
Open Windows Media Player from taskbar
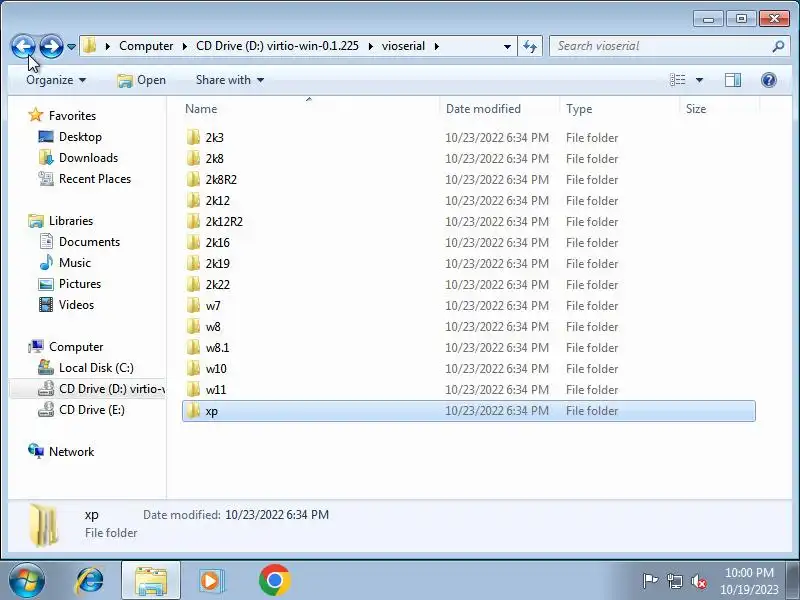(211, 581)
